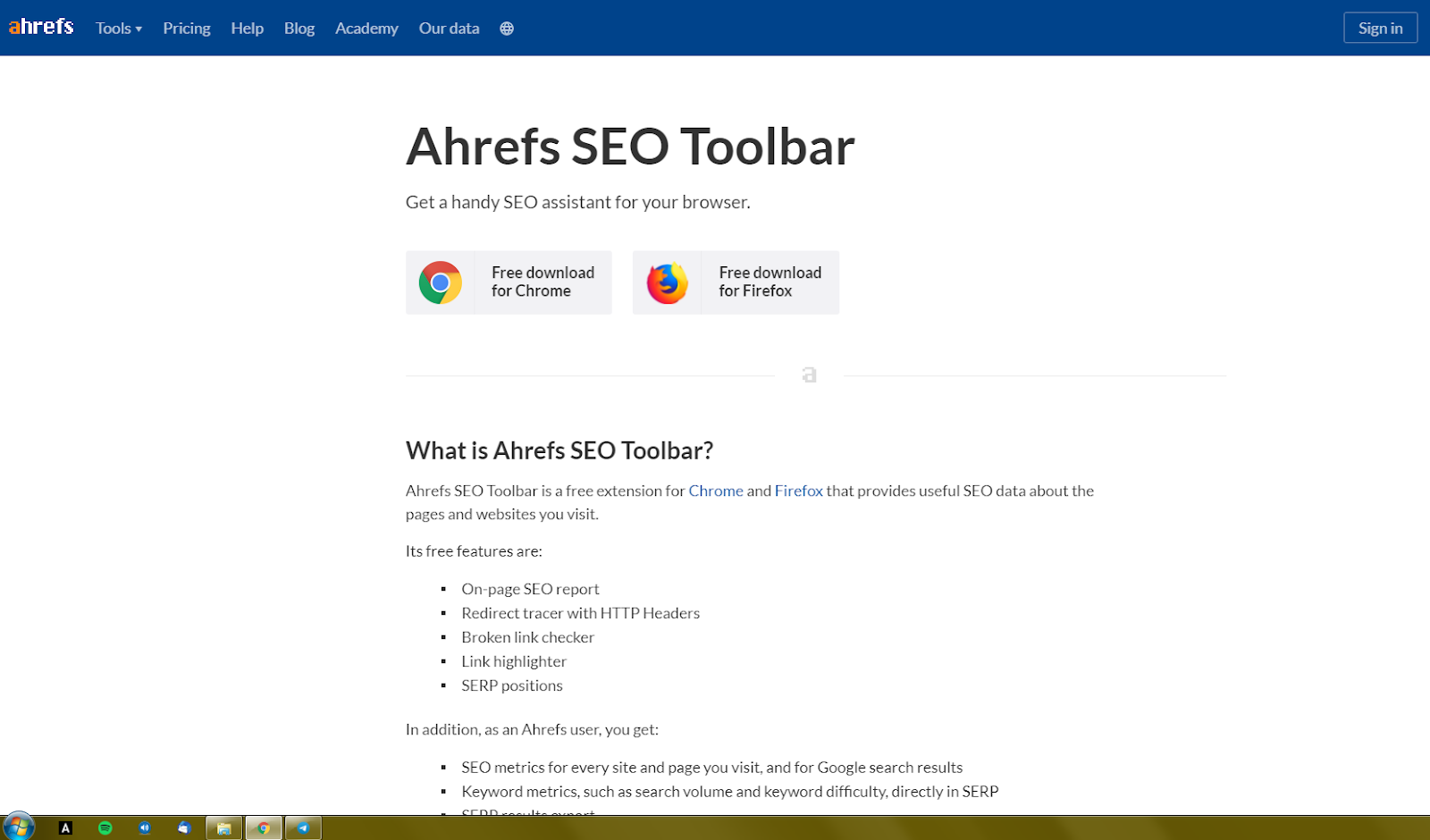Click 'Its free features are:' text
The image size is (1430, 840).
tap(474, 551)
